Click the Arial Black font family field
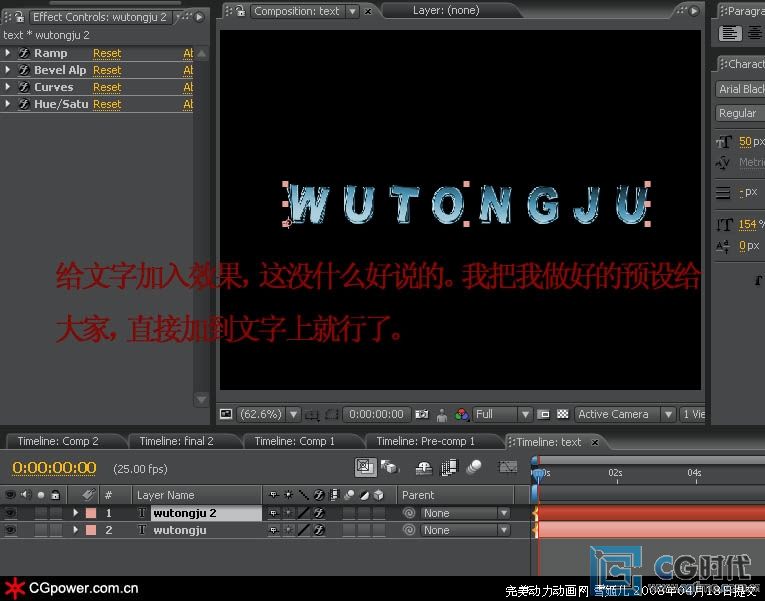 point(740,89)
